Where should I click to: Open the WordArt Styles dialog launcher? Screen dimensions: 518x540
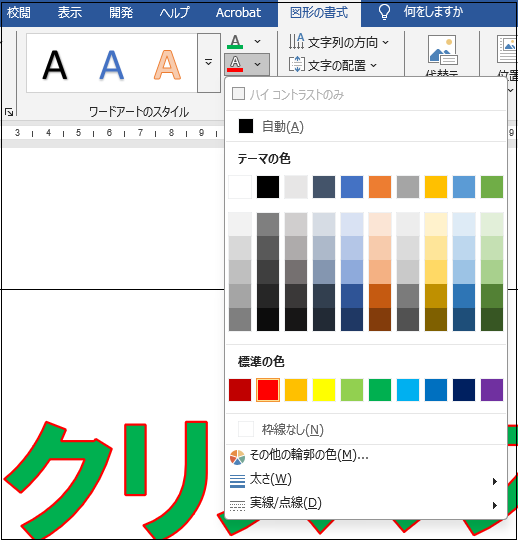[9, 112]
